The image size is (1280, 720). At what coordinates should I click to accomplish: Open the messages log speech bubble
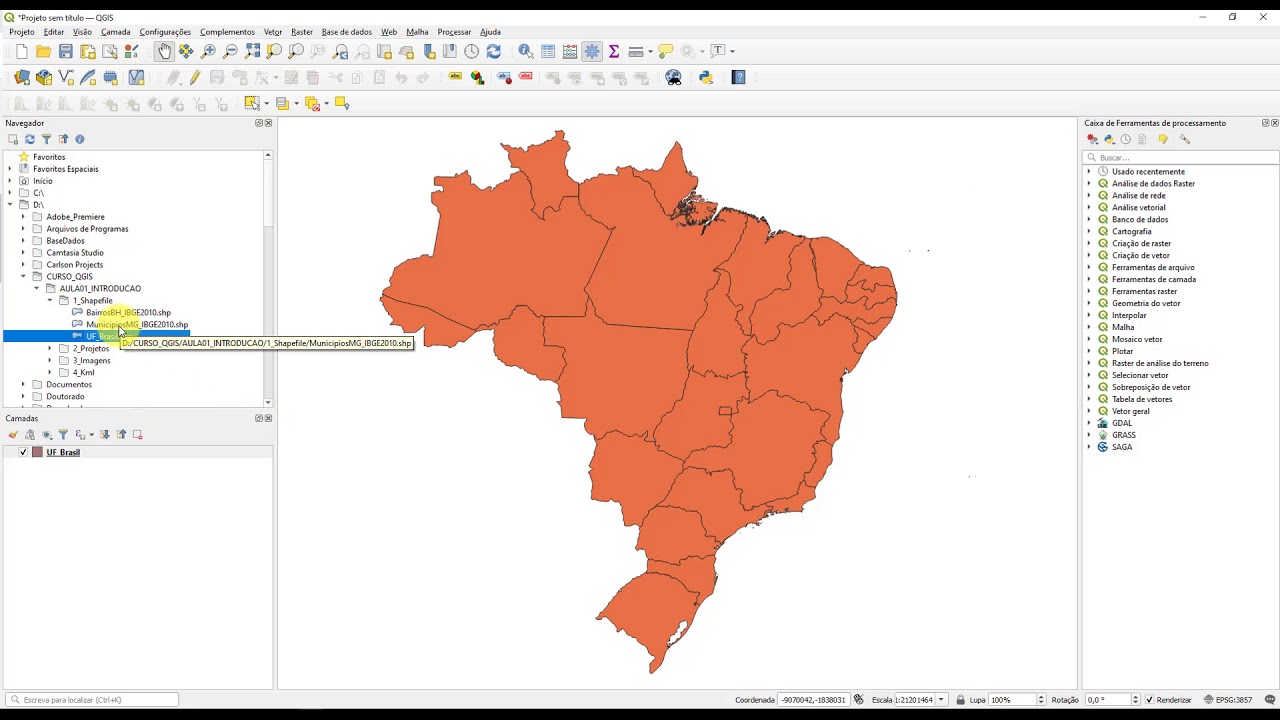1270,700
